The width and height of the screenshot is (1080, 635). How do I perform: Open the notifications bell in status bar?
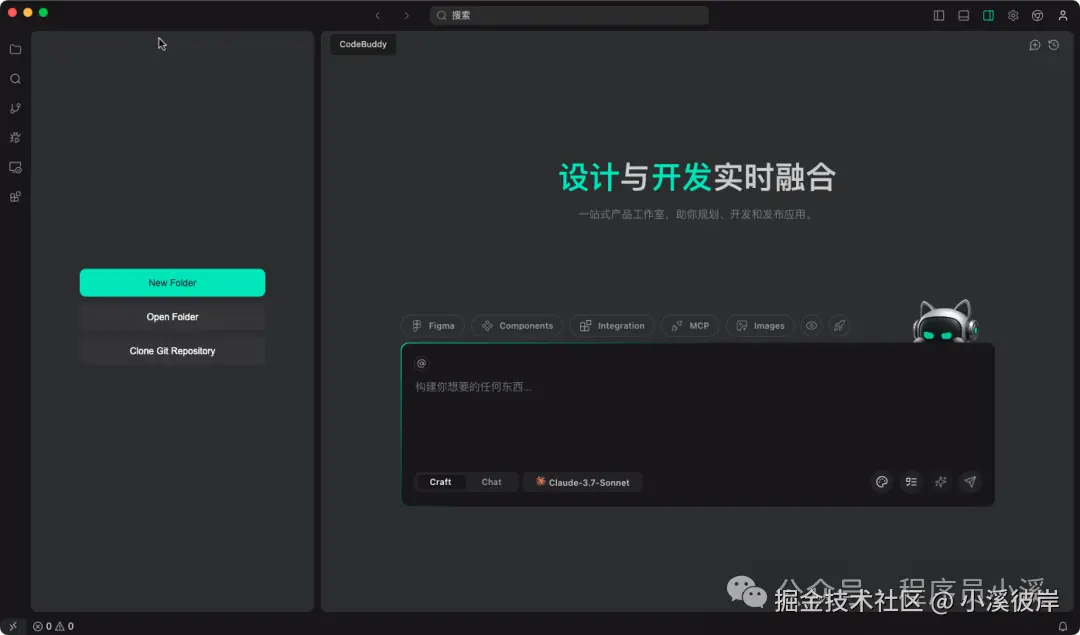[x=1063, y=626]
